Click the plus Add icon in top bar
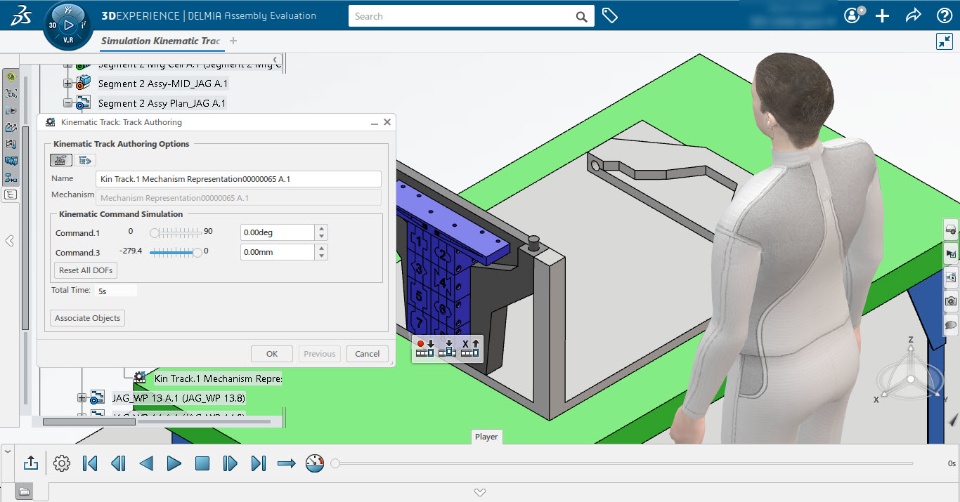960x502 pixels. pos(882,16)
